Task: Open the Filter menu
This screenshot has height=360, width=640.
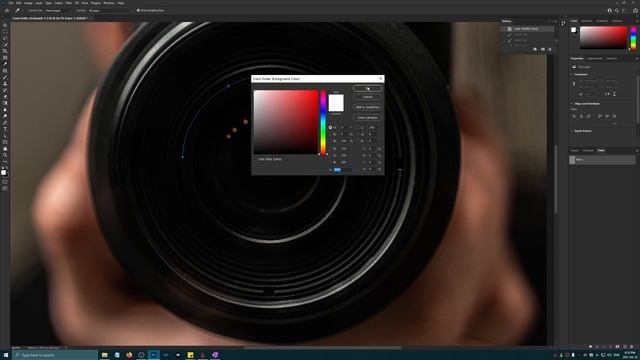Action: click(x=69, y=3)
